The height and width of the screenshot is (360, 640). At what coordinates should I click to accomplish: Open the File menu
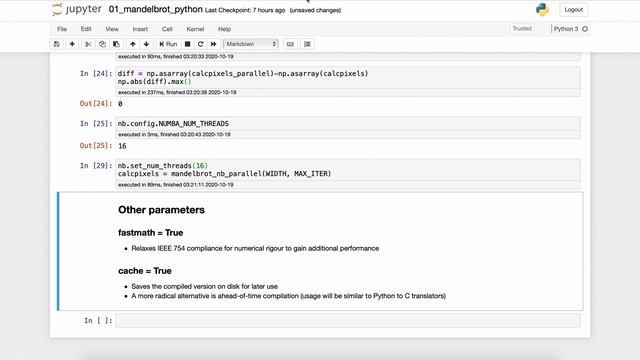(x=62, y=29)
